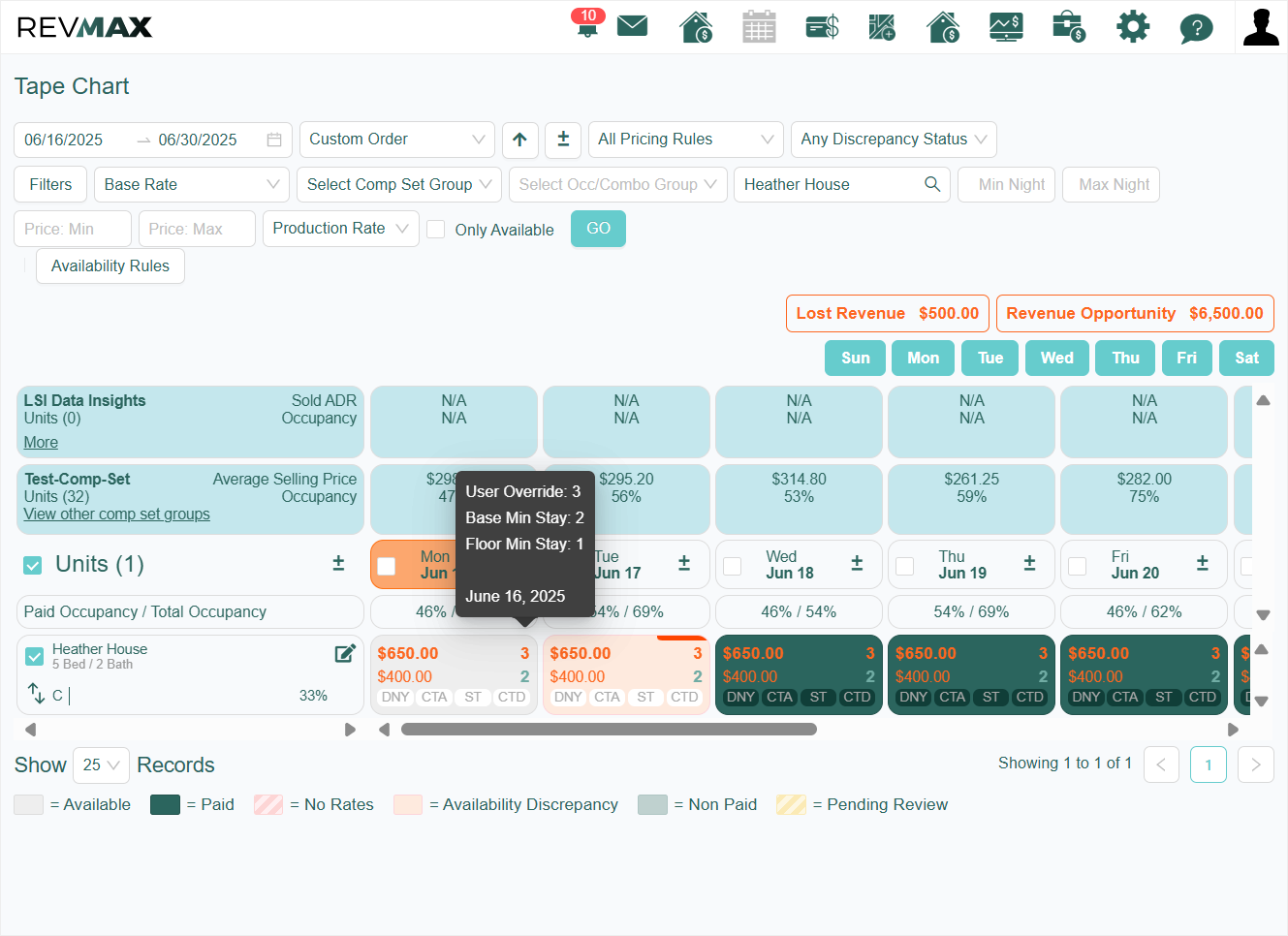Viewport: 1288px width, 936px height.
Task: Click the Price: Min input field
Action: coord(73,229)
